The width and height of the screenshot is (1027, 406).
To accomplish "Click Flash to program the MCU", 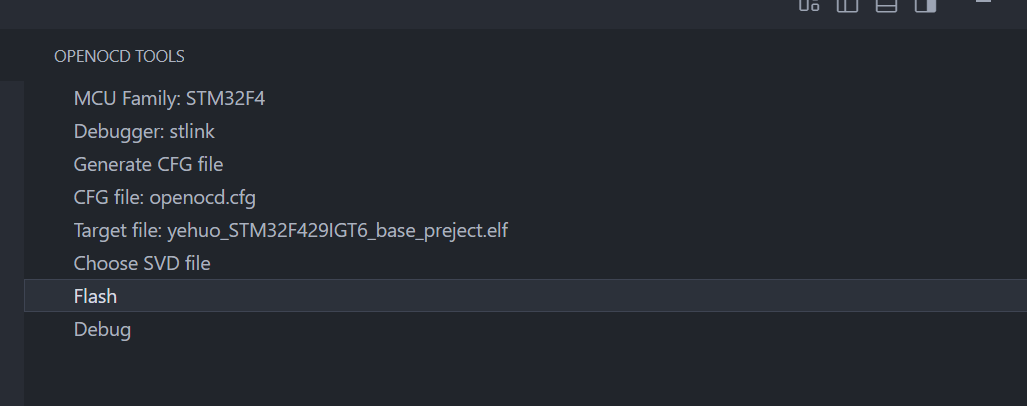I will (95, 296).
